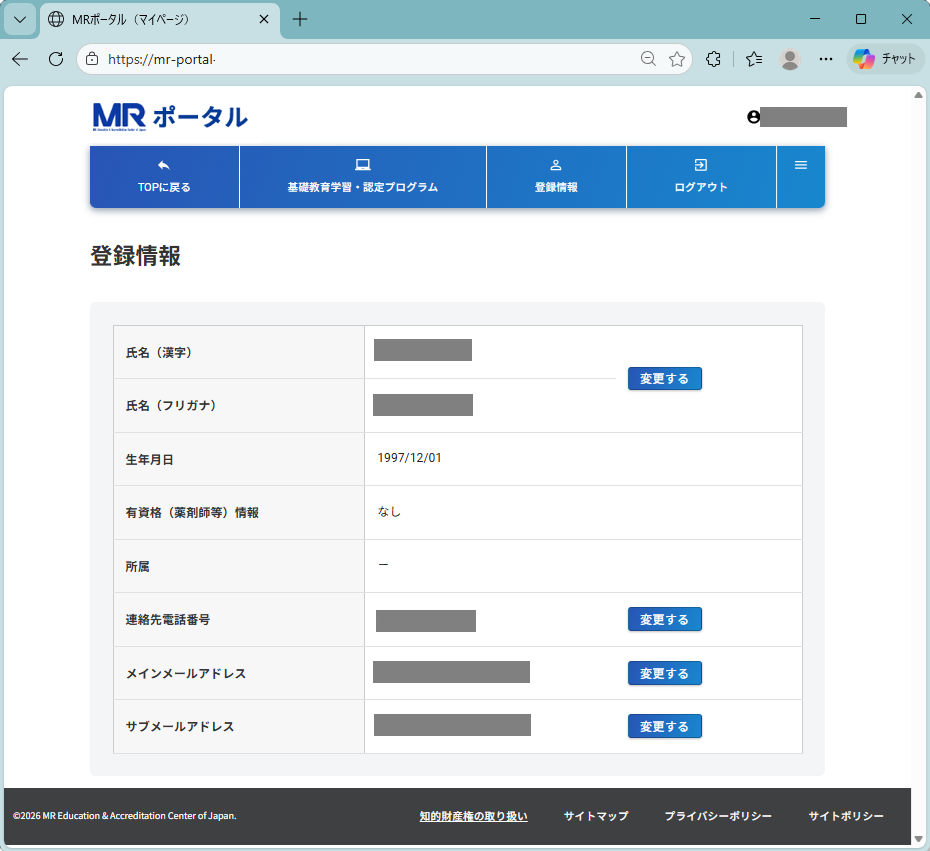Open the zoom magnifier icon in the address bar

tap(648, 59)
